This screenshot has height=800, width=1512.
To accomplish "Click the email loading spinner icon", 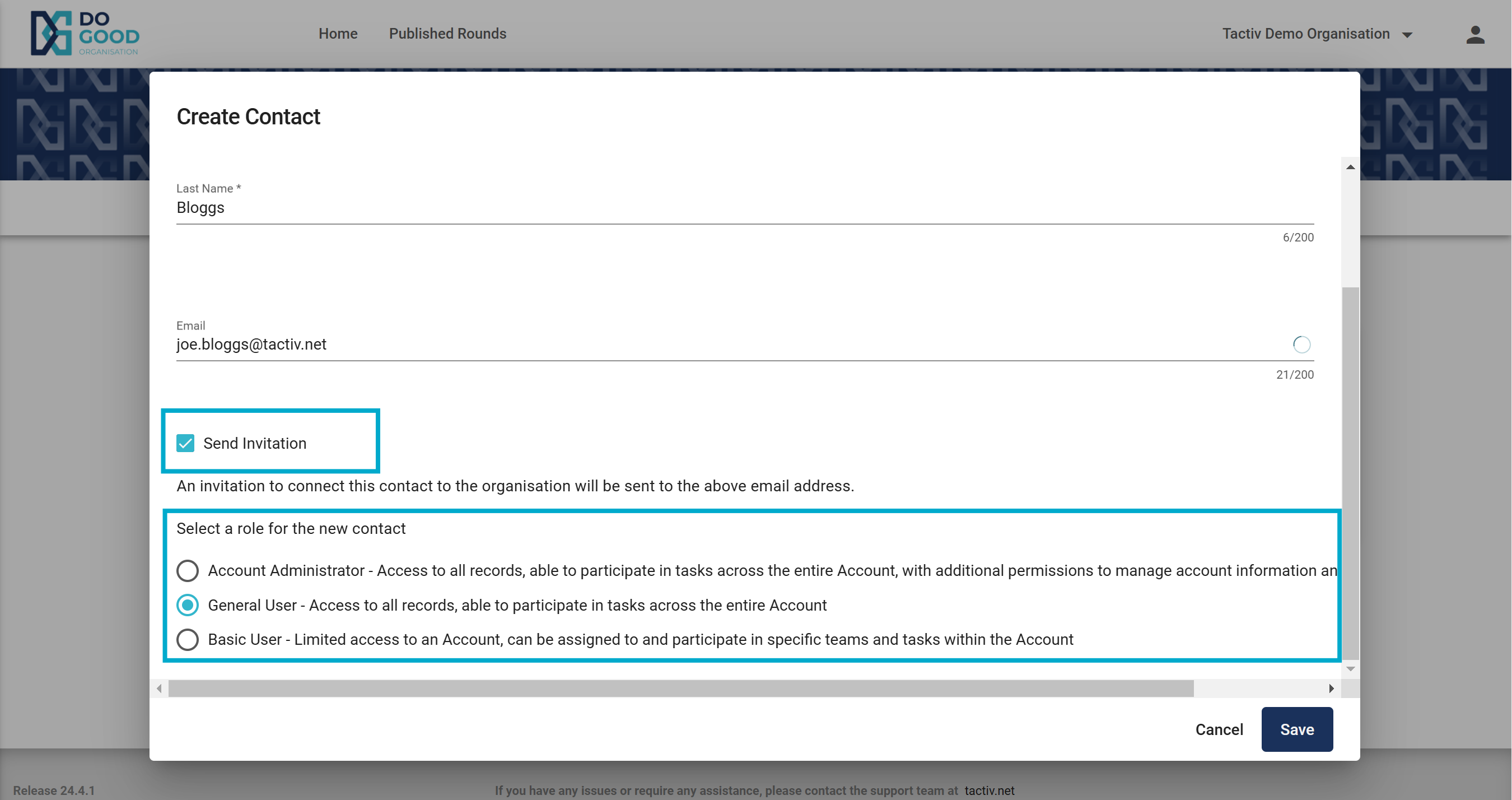I will tap(1301, 345).
